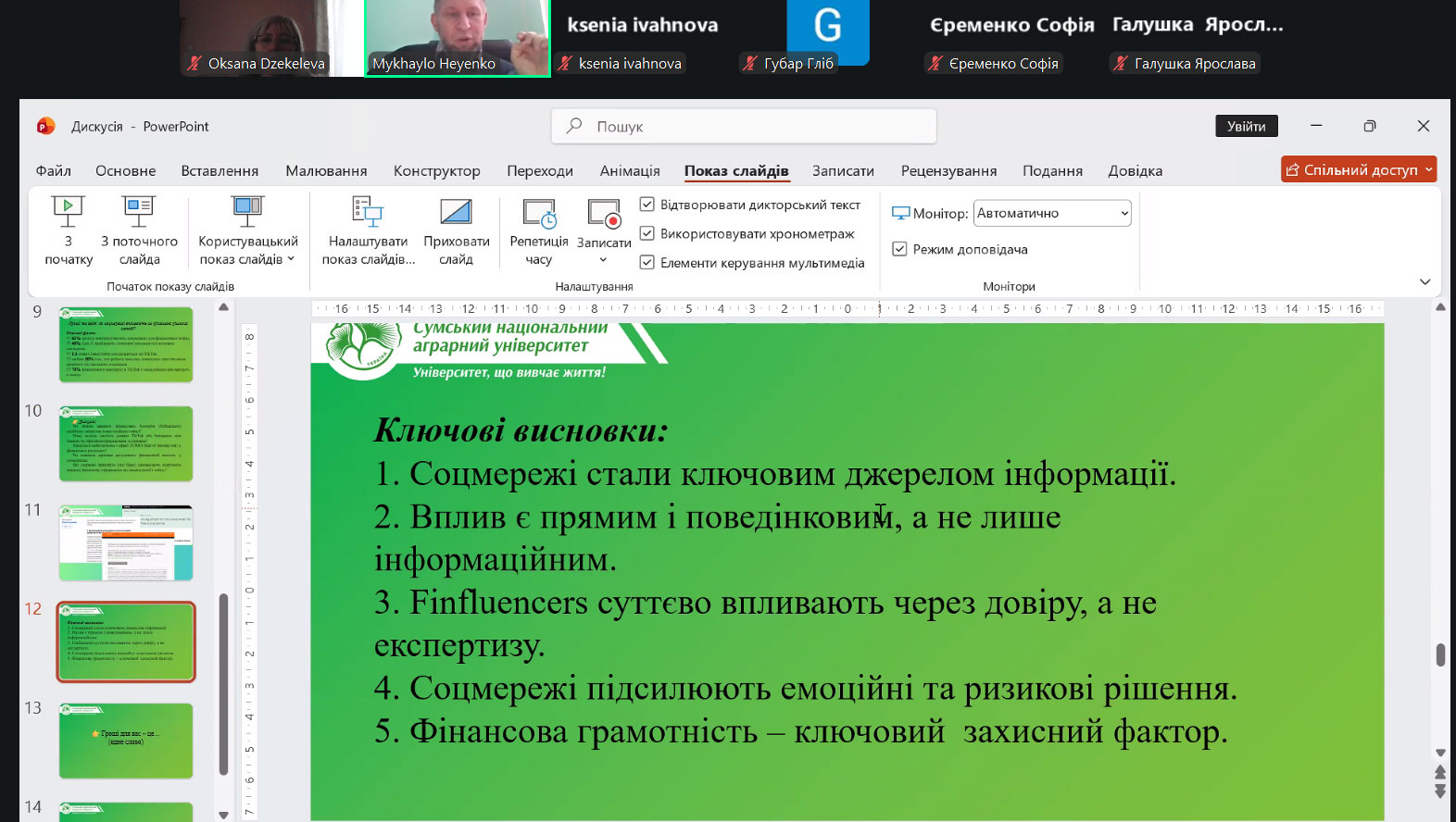
Task: Collapse the ribbon with chevron
Action: pyautogui.click(x=1425, y=282)
